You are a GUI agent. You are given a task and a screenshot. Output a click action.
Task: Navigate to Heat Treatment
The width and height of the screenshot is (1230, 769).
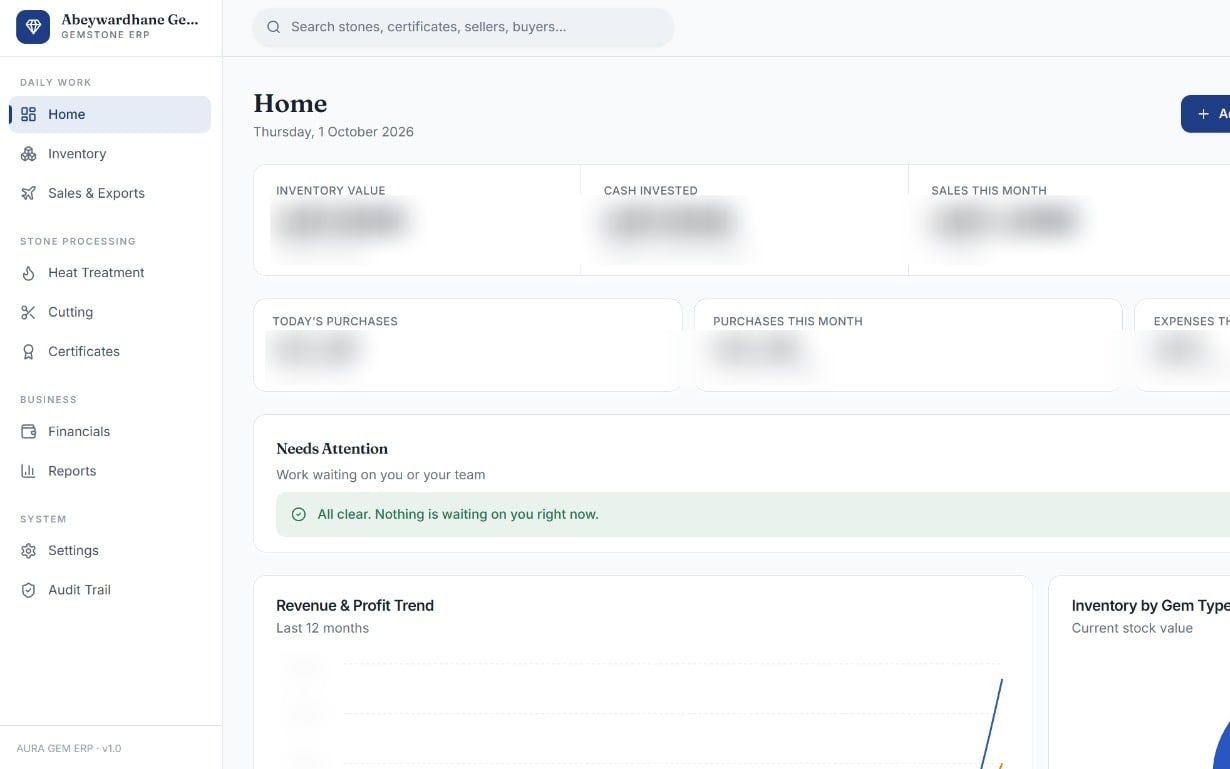pos(110,272)
